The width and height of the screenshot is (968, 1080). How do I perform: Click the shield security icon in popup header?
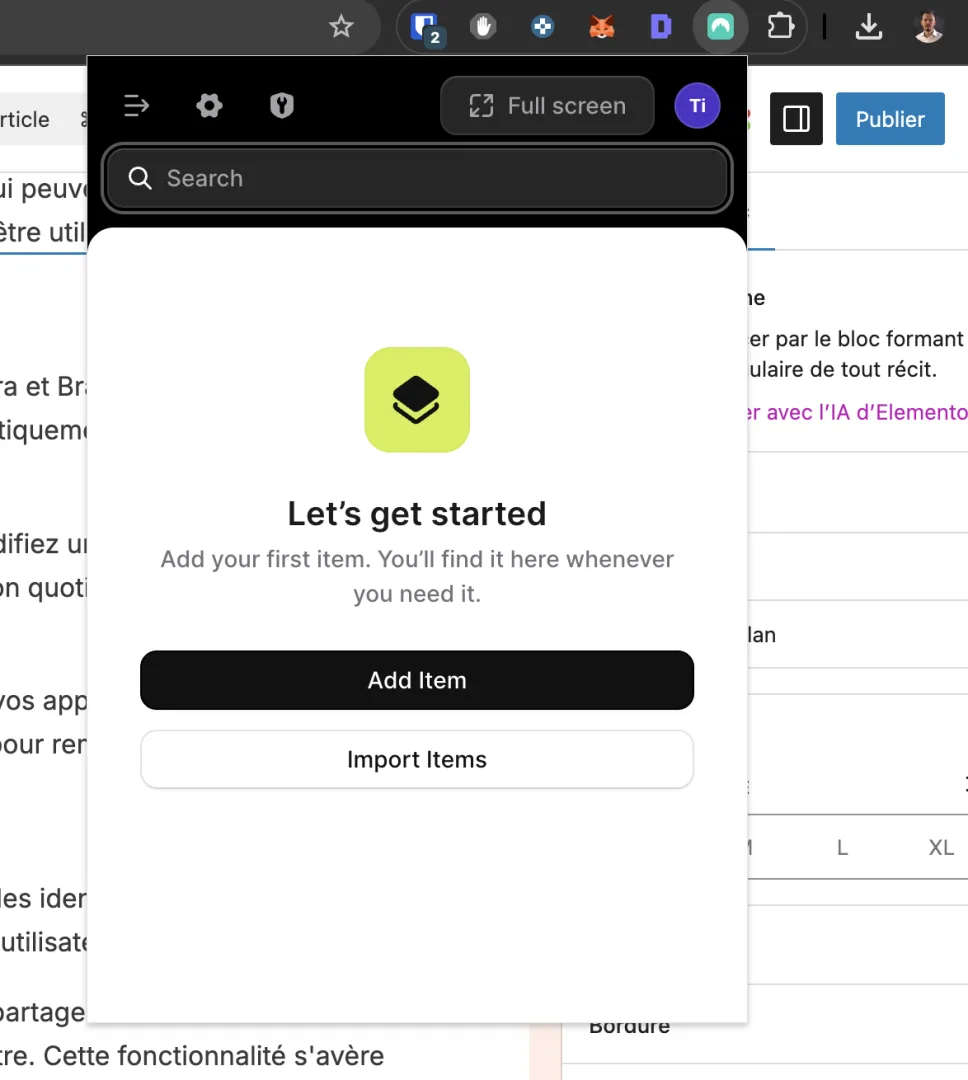pyautogui.click(x=281, y=105)
